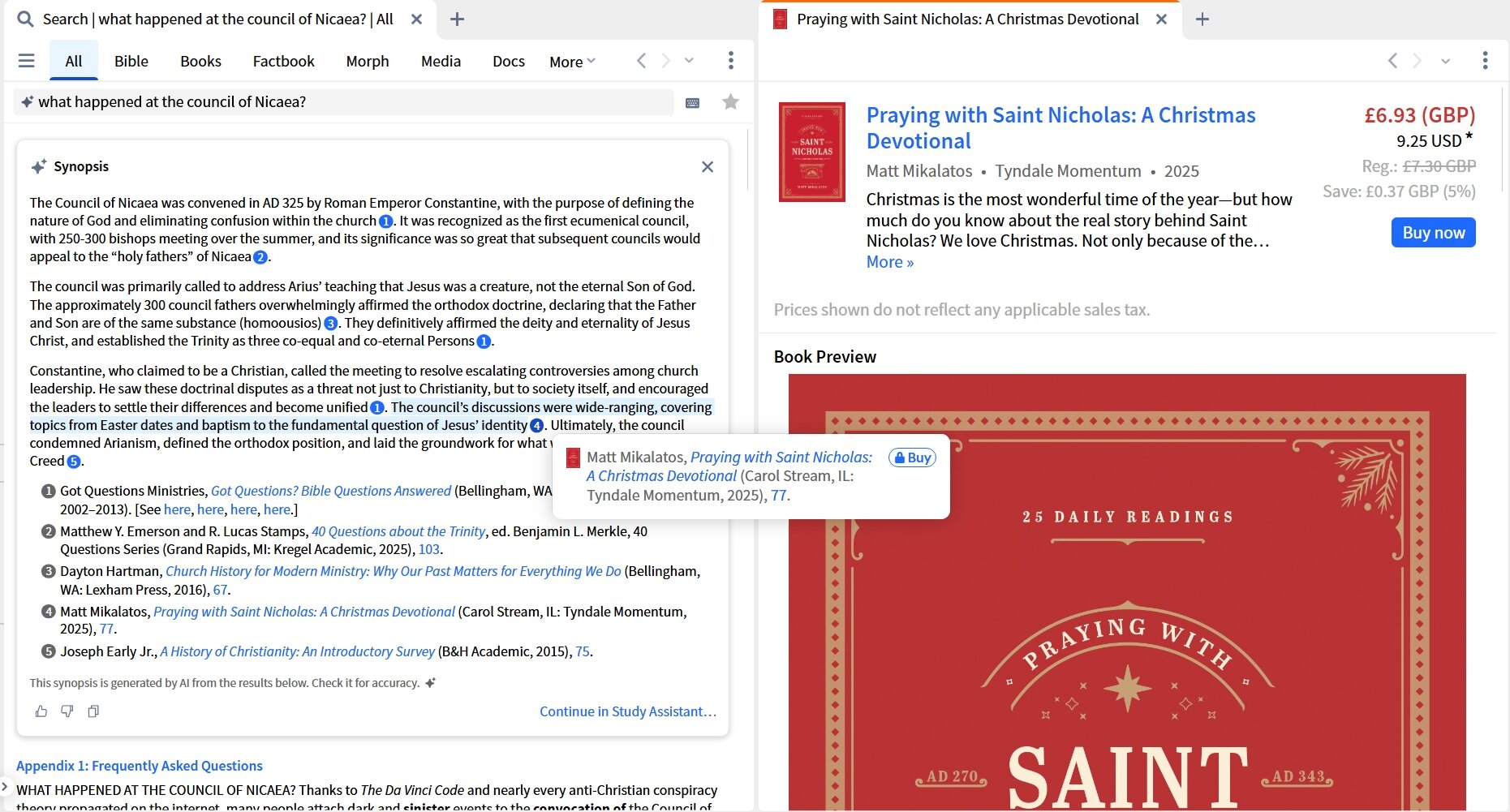Click footnote marker 2 after Nicaea
1510x812 pixels.
pyautogui.click(x=260, y=257)
